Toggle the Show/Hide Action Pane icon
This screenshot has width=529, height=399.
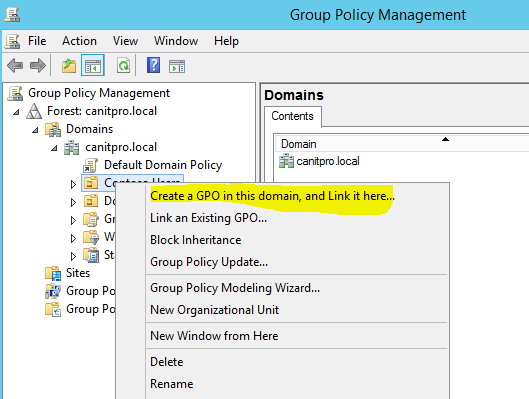(x=177, y=66)
